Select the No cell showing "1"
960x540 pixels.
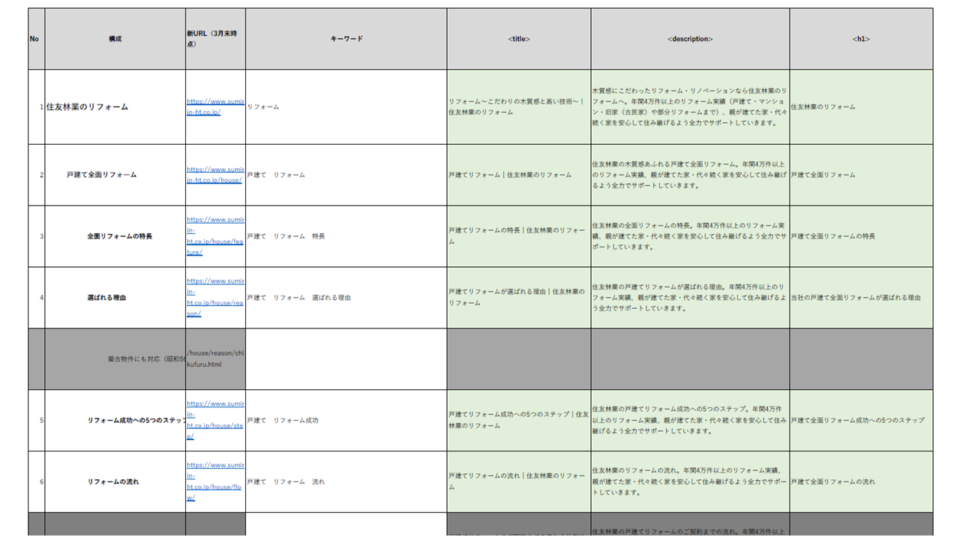(x=36, y=107)
